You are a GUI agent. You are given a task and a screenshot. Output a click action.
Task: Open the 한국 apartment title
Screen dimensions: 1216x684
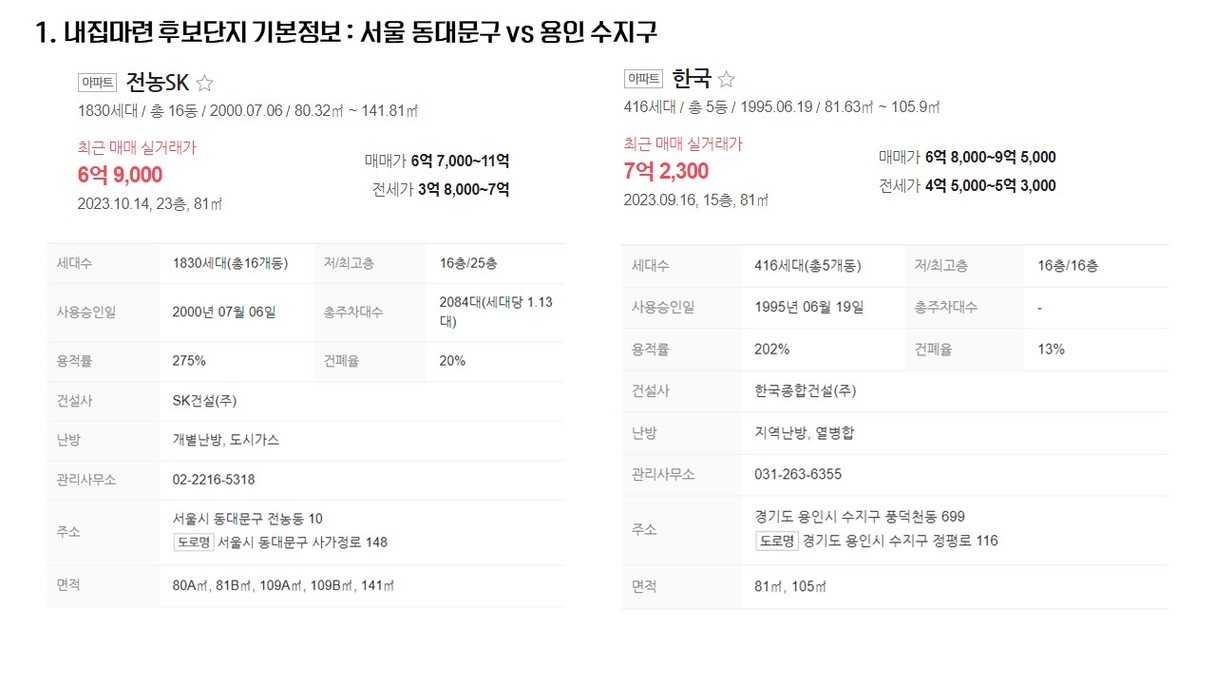tap(691, 79)
